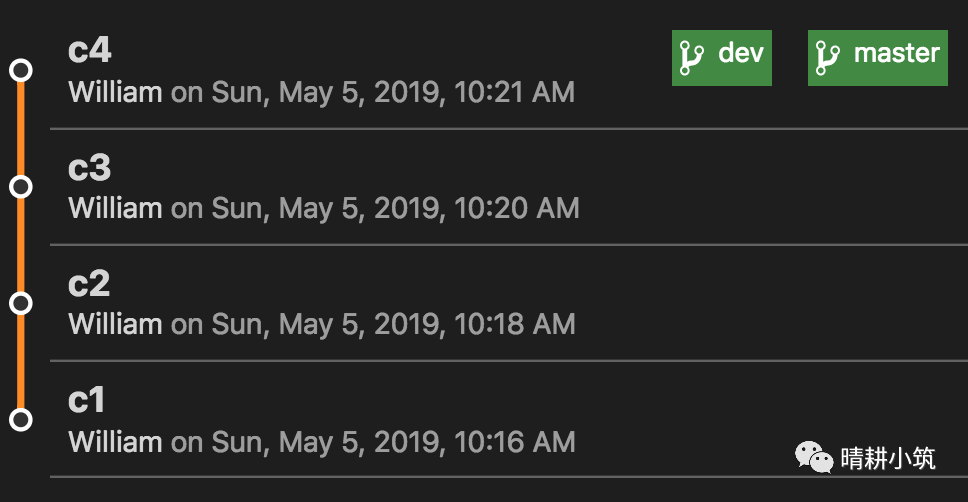
Task: Click the branch icon in master tag
Action: 827,58
